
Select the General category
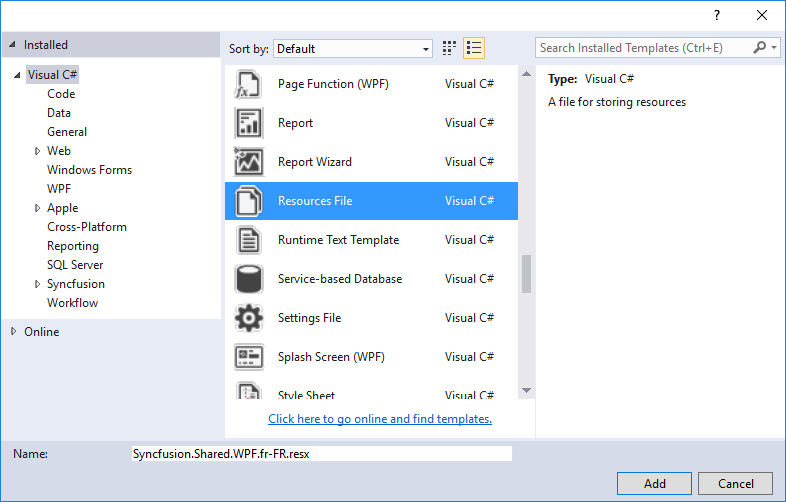(67, 132)
